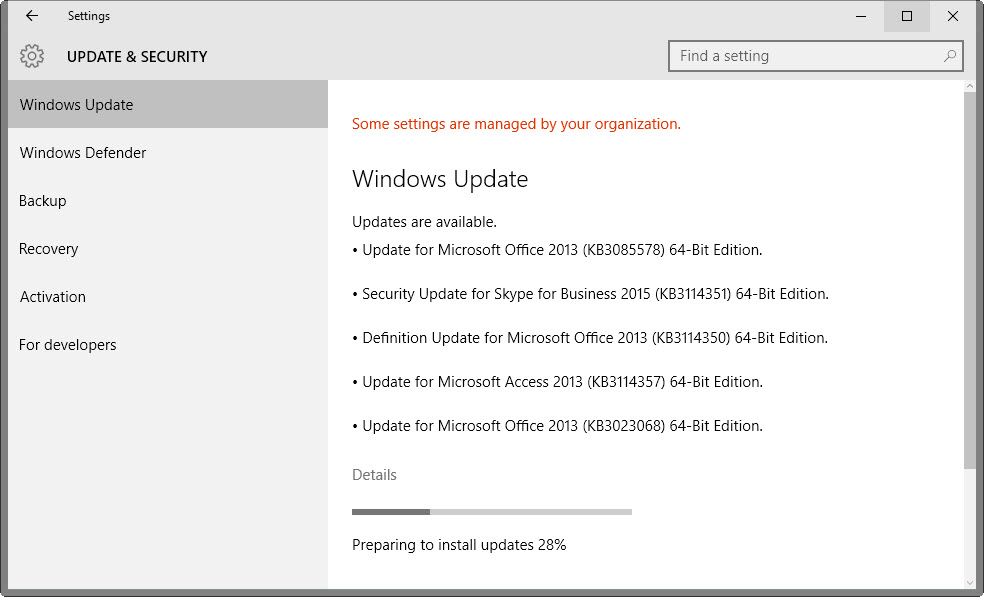Click the Skype for Business KB3114351 update
Screen dimensions: 984x597
pyautogui.click(x=591, y=294)
